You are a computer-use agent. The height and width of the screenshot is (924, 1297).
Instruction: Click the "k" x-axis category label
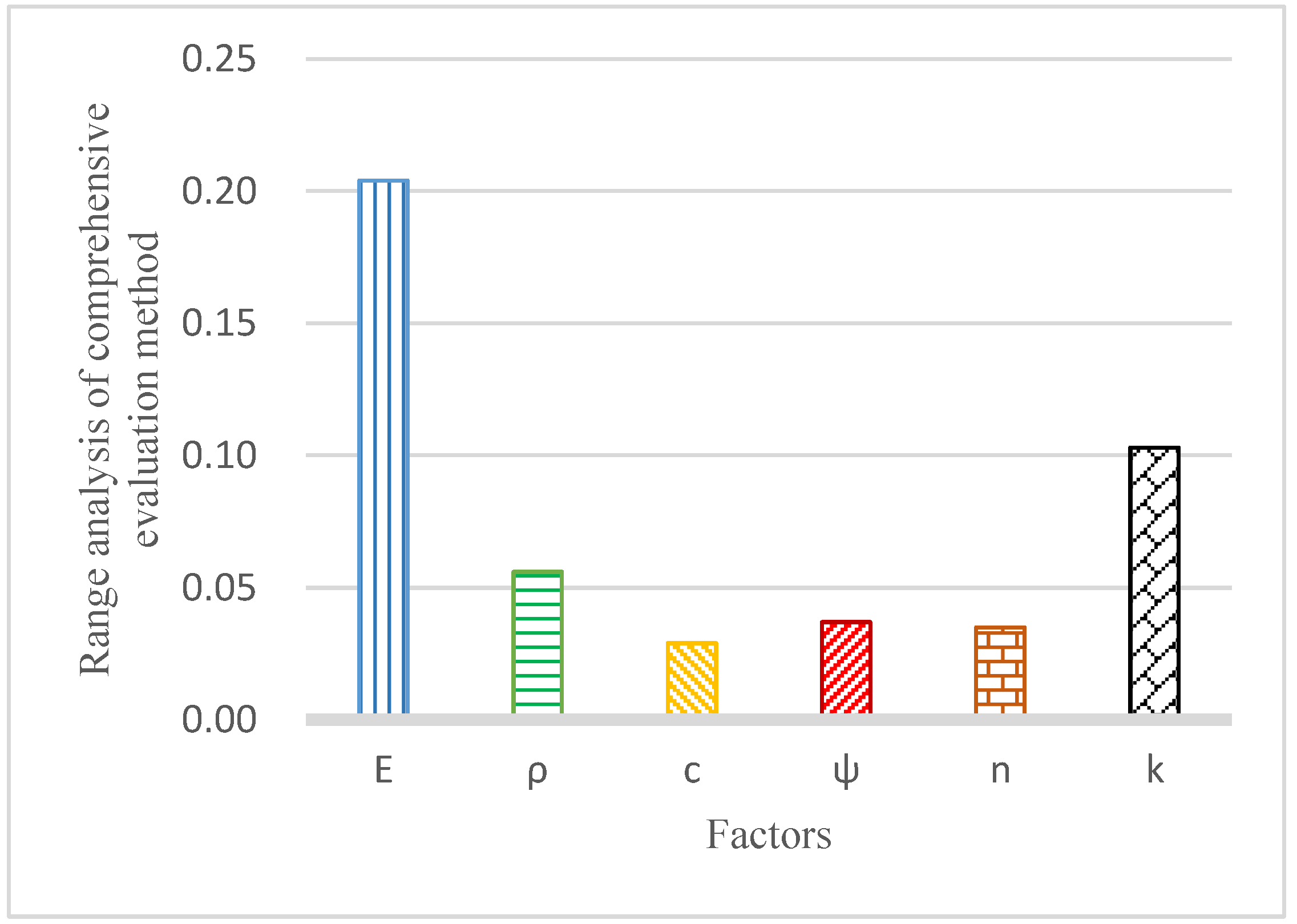point(1155,770)
